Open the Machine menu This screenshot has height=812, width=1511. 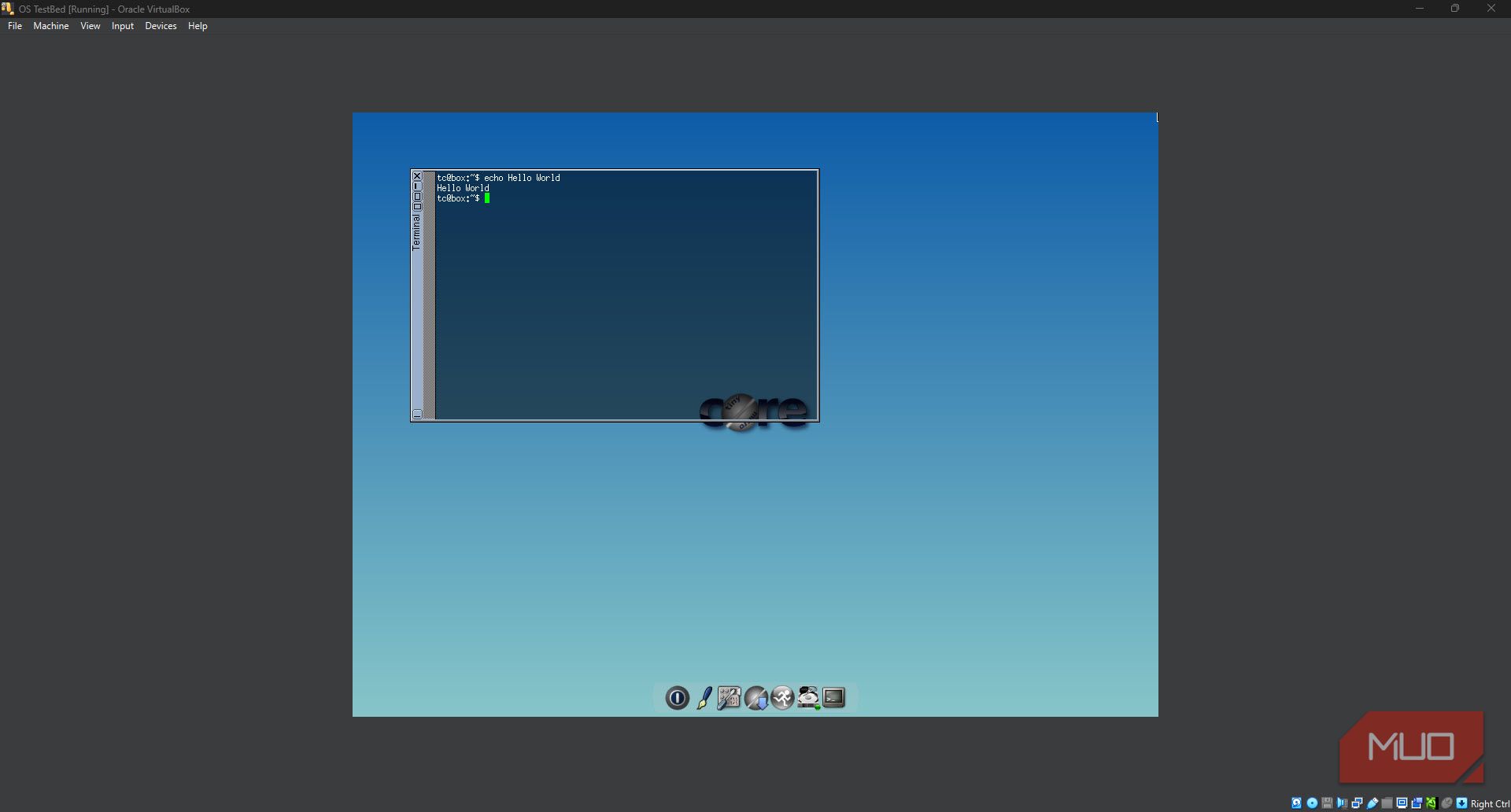(x=51, y=26)
